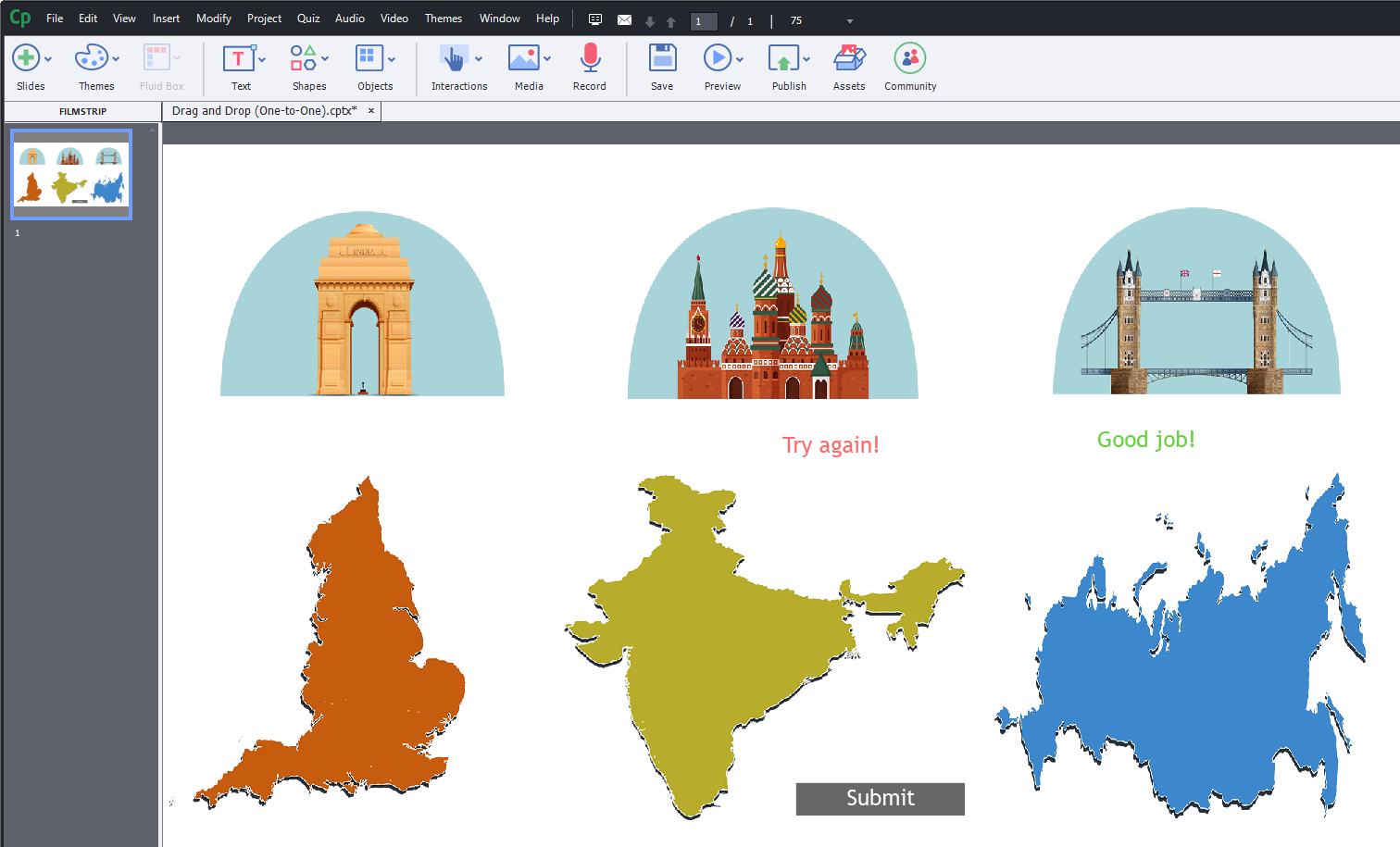Click the Slides add icon
The height and width of the screenshot is (847, 1400).
coord(26,58)
